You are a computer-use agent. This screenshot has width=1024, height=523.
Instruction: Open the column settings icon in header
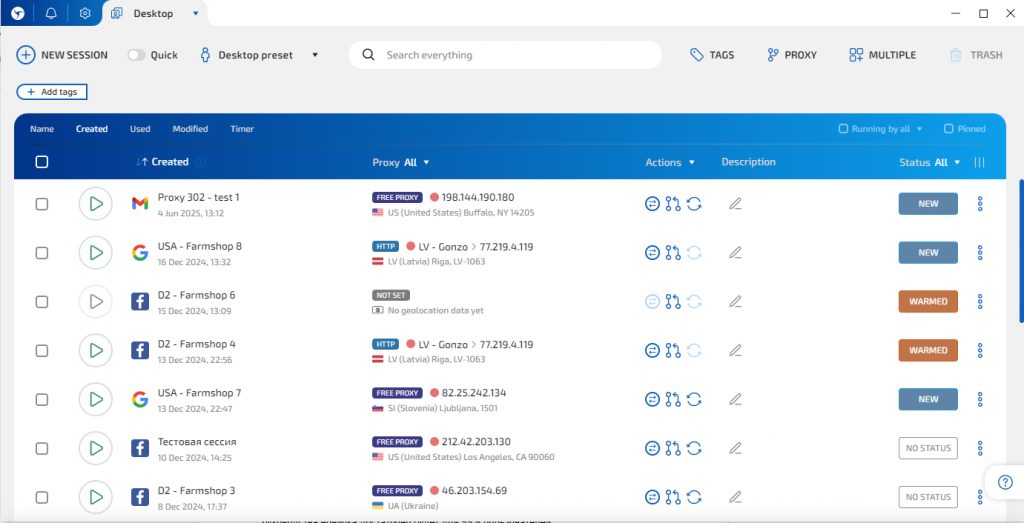pyautogui.click(x=979, y=162)
